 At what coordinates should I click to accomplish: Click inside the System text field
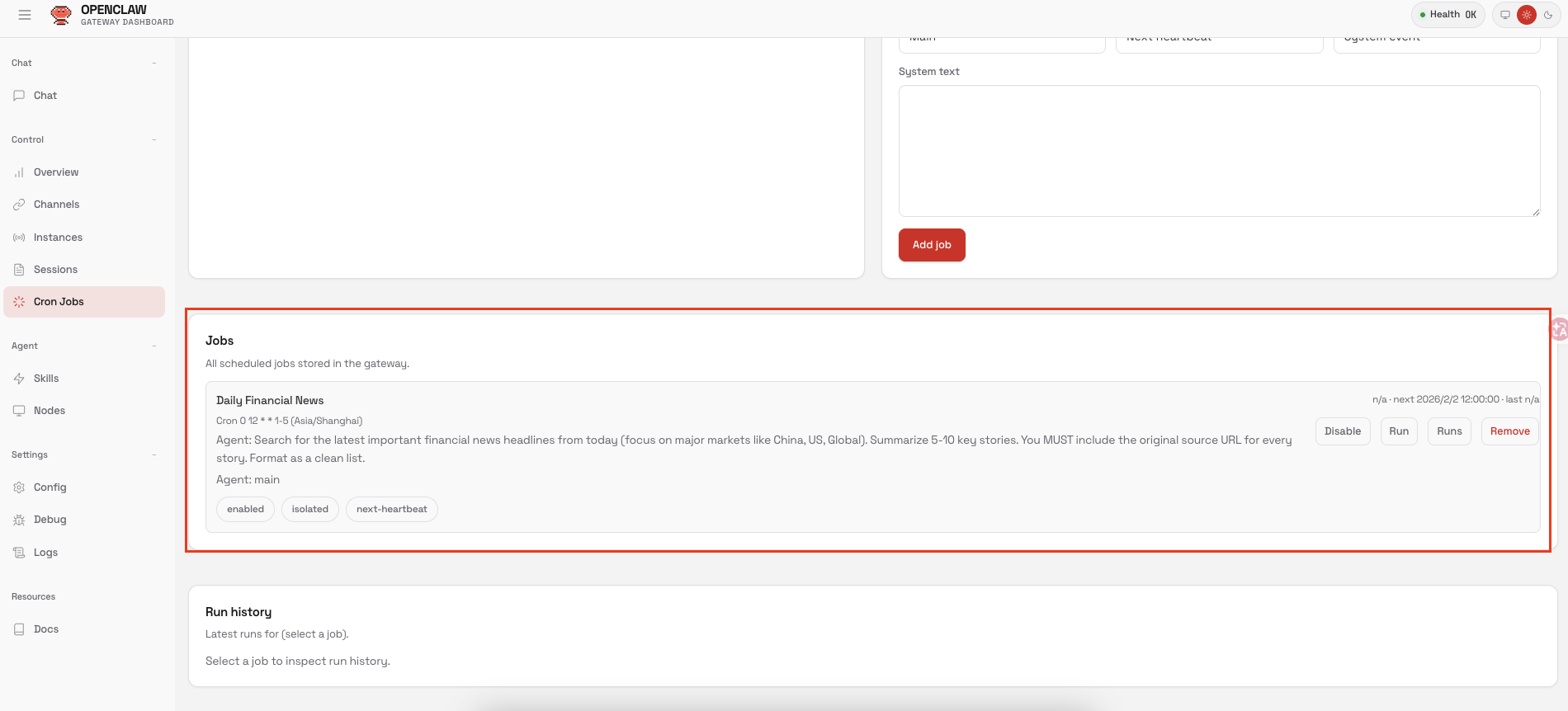pyautogui.click(x=1219, y=151)
